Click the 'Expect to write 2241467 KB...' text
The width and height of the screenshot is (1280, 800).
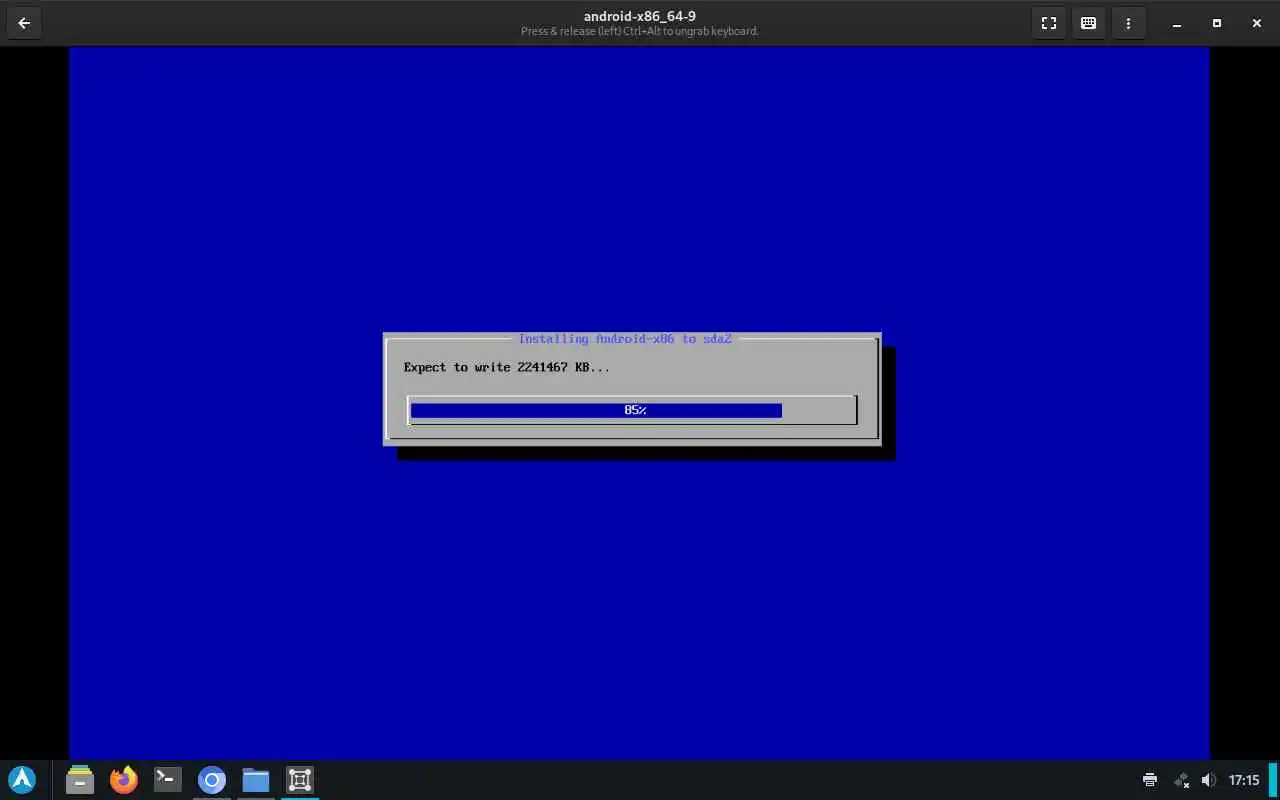coord(507,367)
